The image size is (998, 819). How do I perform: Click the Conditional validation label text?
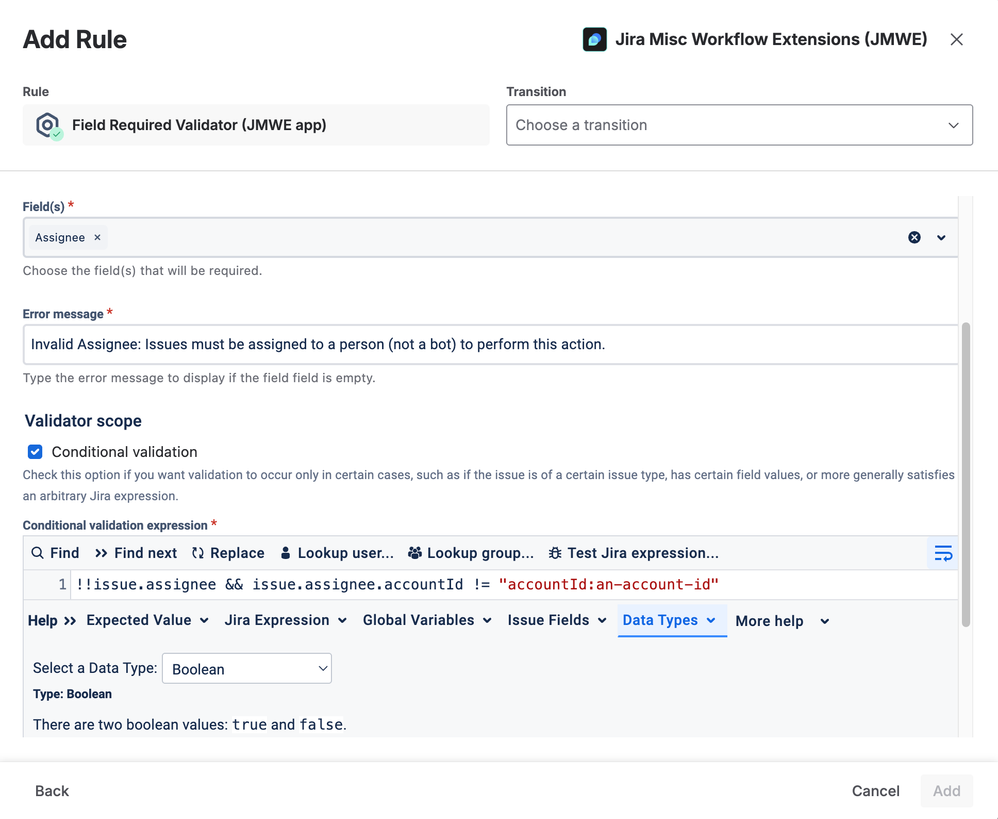coord(125,452)
